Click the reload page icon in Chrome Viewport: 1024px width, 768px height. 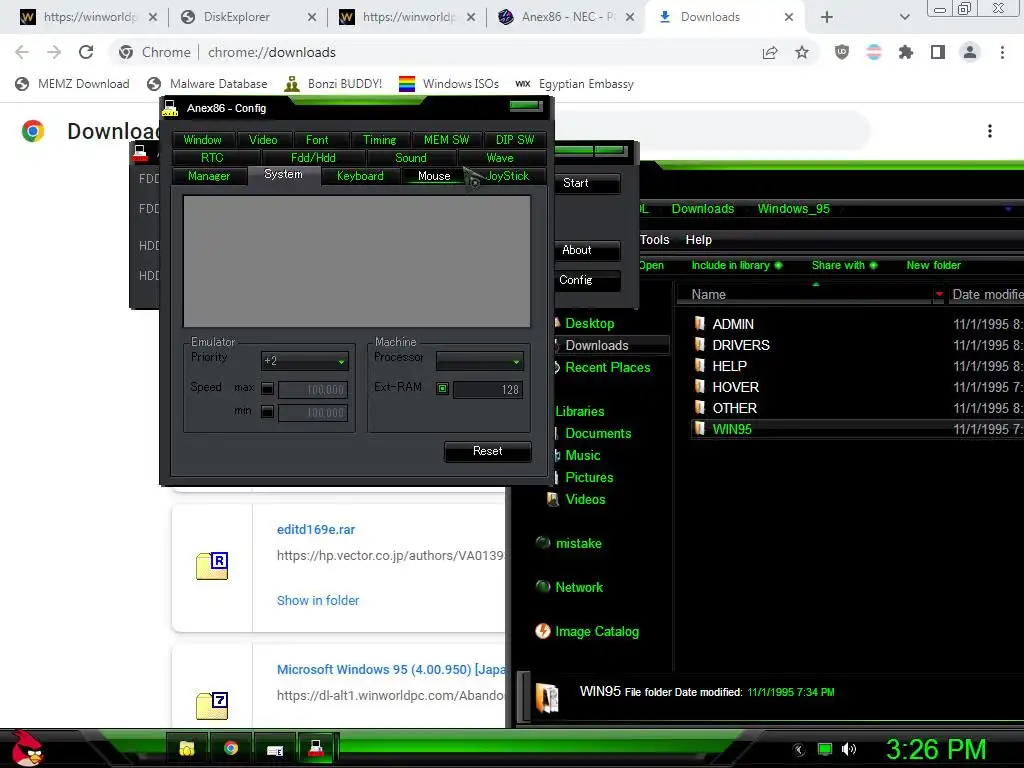pos(86,52)
